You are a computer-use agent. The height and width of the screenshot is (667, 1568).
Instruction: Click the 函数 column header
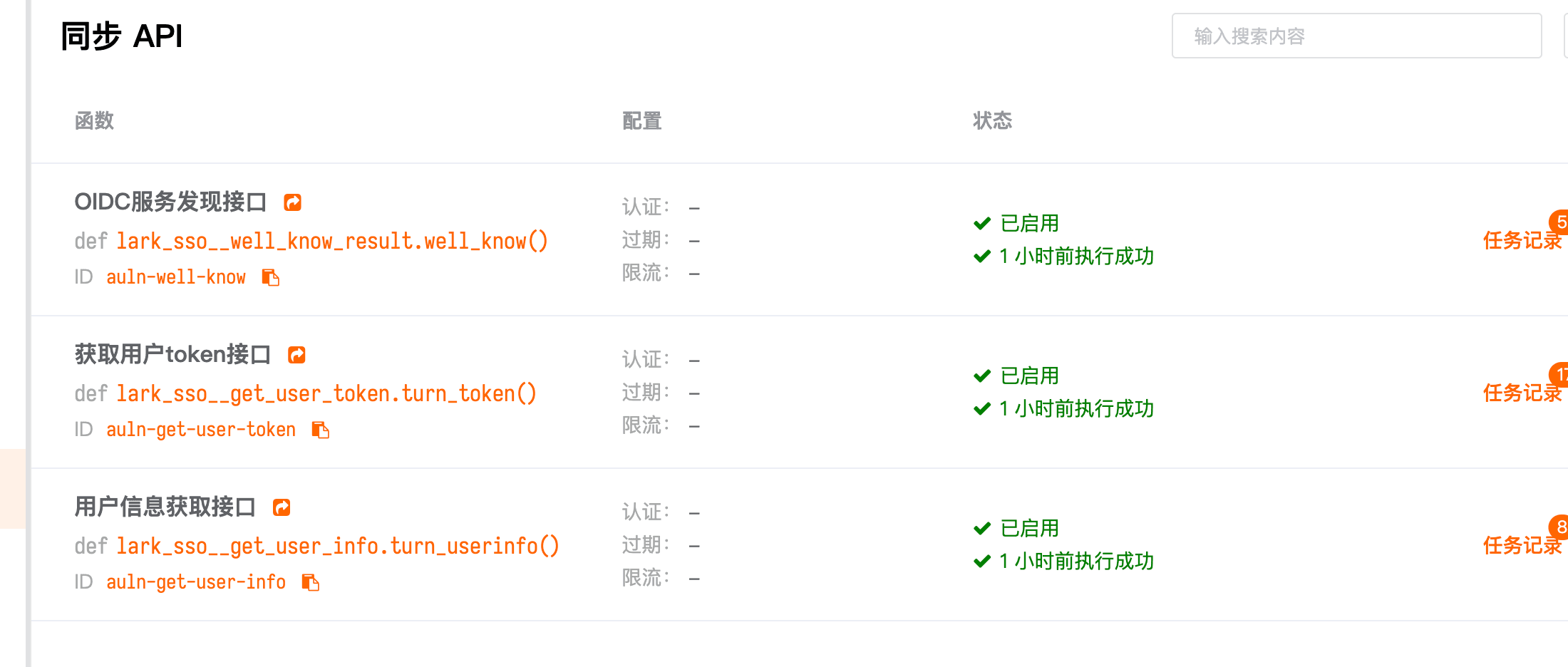94,121
